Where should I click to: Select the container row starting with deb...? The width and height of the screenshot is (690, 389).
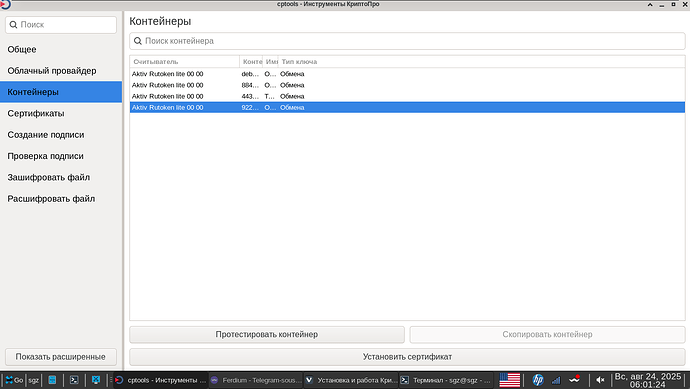point(407,74)
